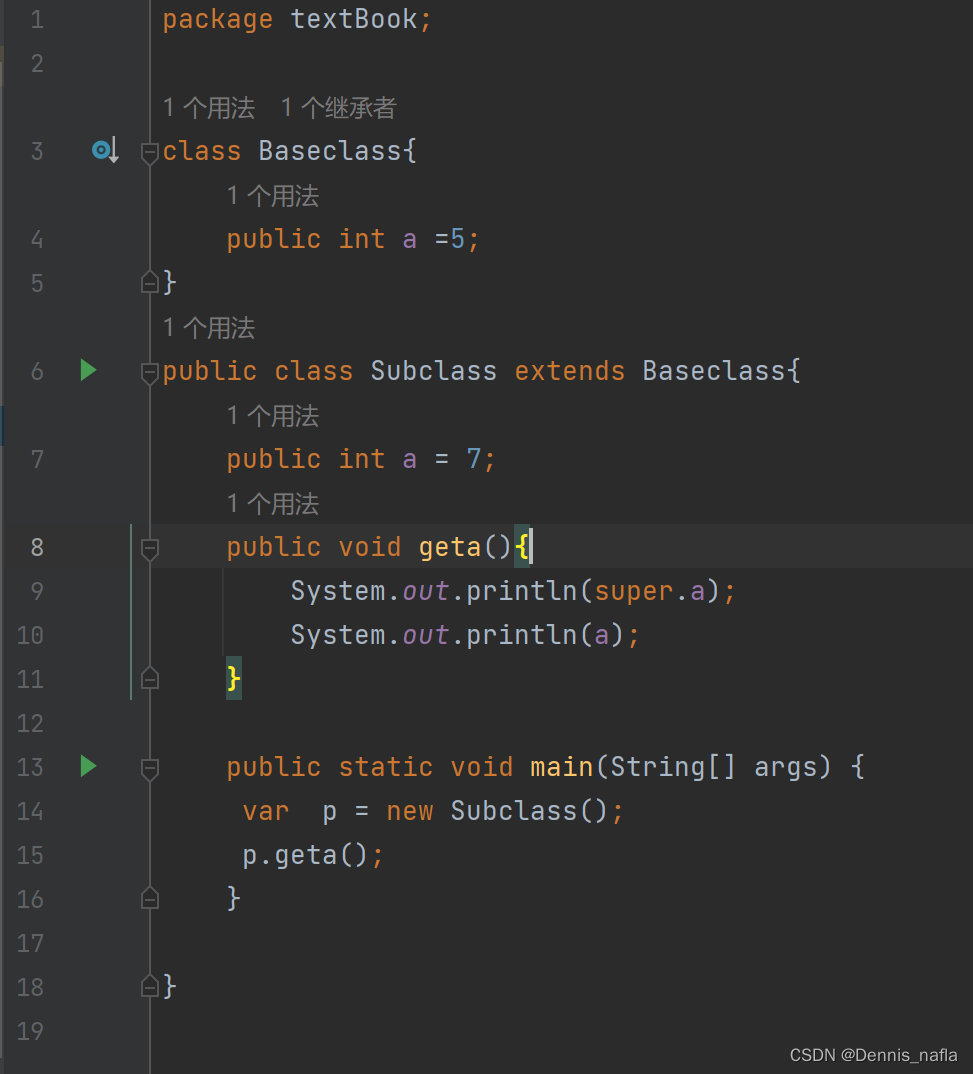Screen dimensions: 973x1074
Task: Click line number 19 in the gutter
Action: 30,1031
